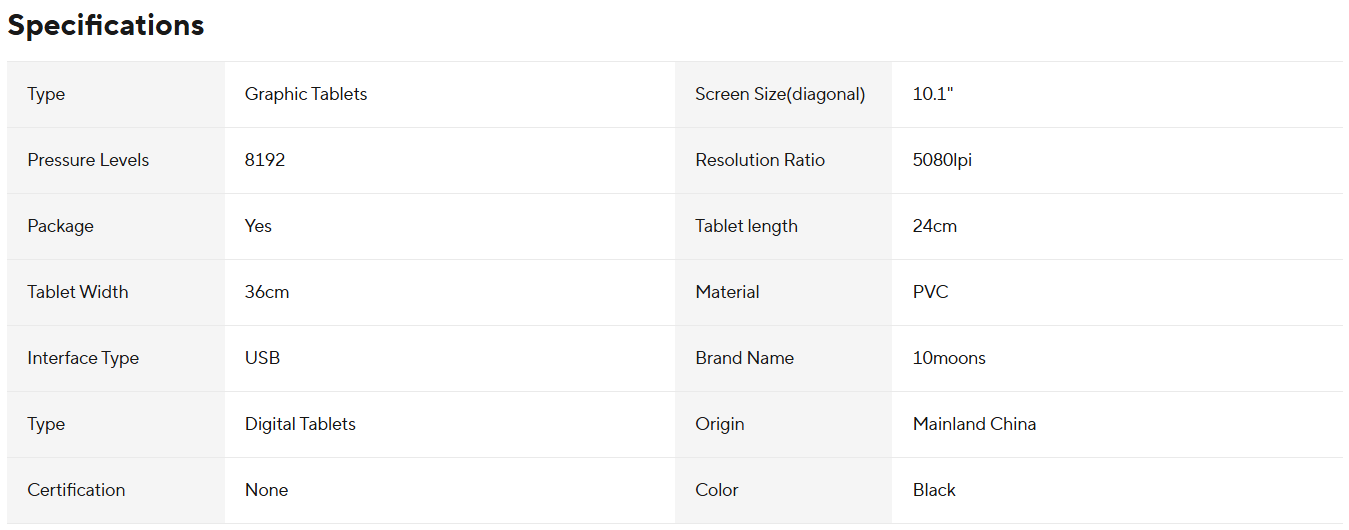This screenshot has width=1349, height=530.
Task: Click the 36cm width value
Action: (x=267, y=292)
